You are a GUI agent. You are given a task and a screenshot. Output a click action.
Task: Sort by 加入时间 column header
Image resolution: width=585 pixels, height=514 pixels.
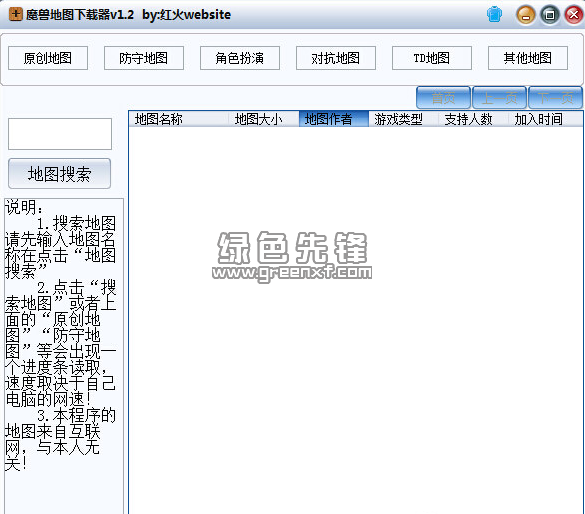545,119
